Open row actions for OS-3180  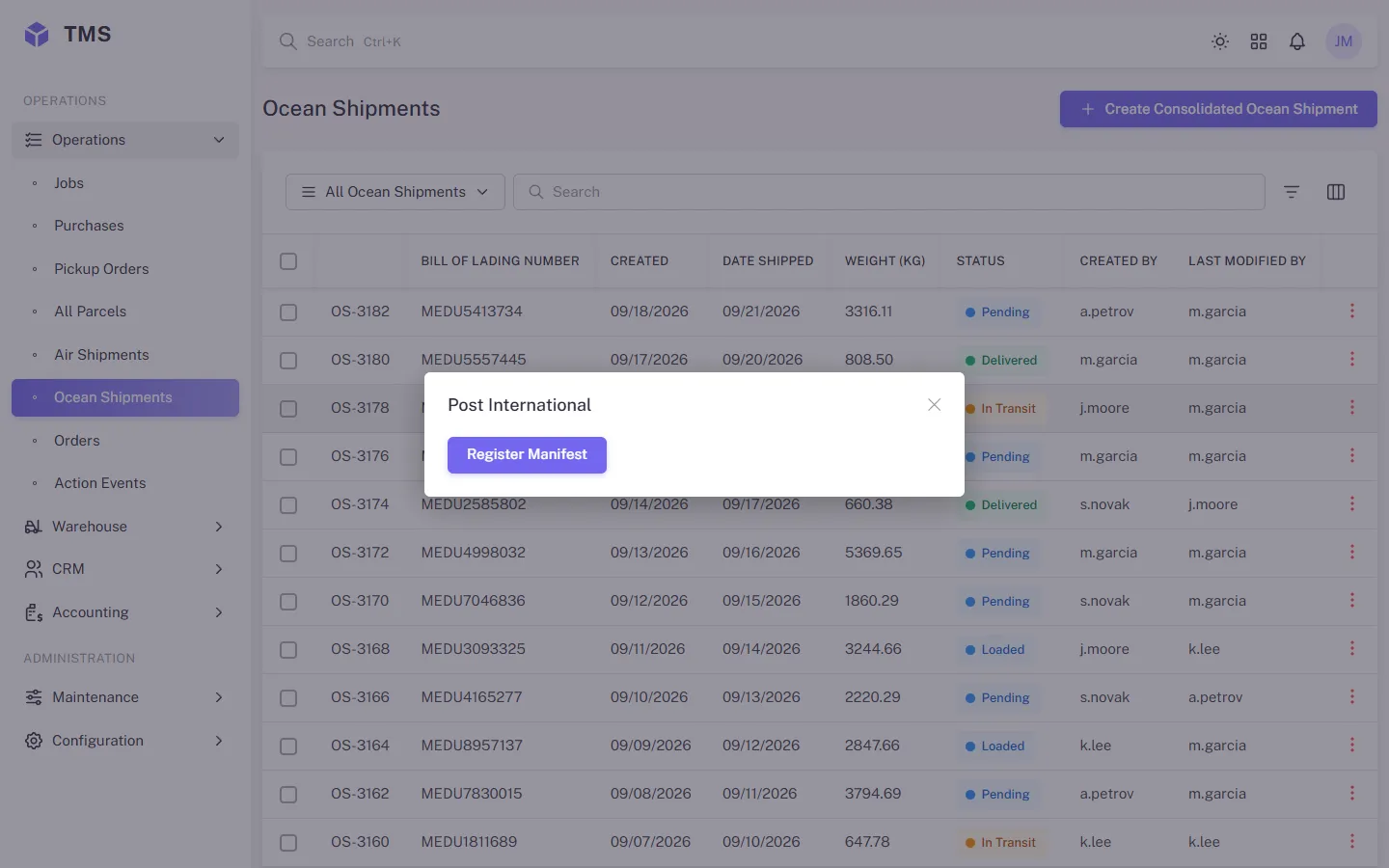click(1352, 359)
